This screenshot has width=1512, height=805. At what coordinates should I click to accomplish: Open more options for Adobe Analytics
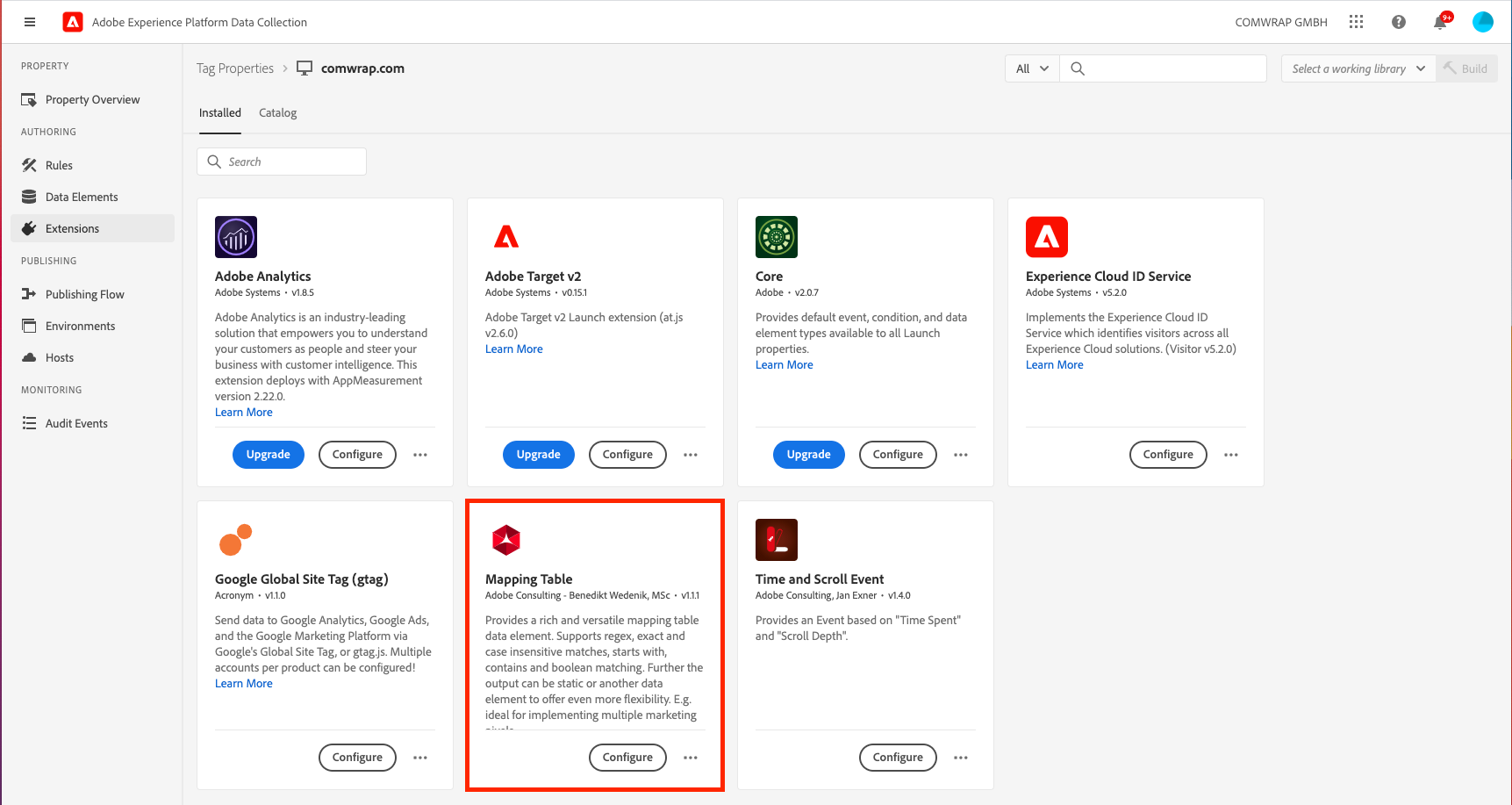[x=420, y=455]
